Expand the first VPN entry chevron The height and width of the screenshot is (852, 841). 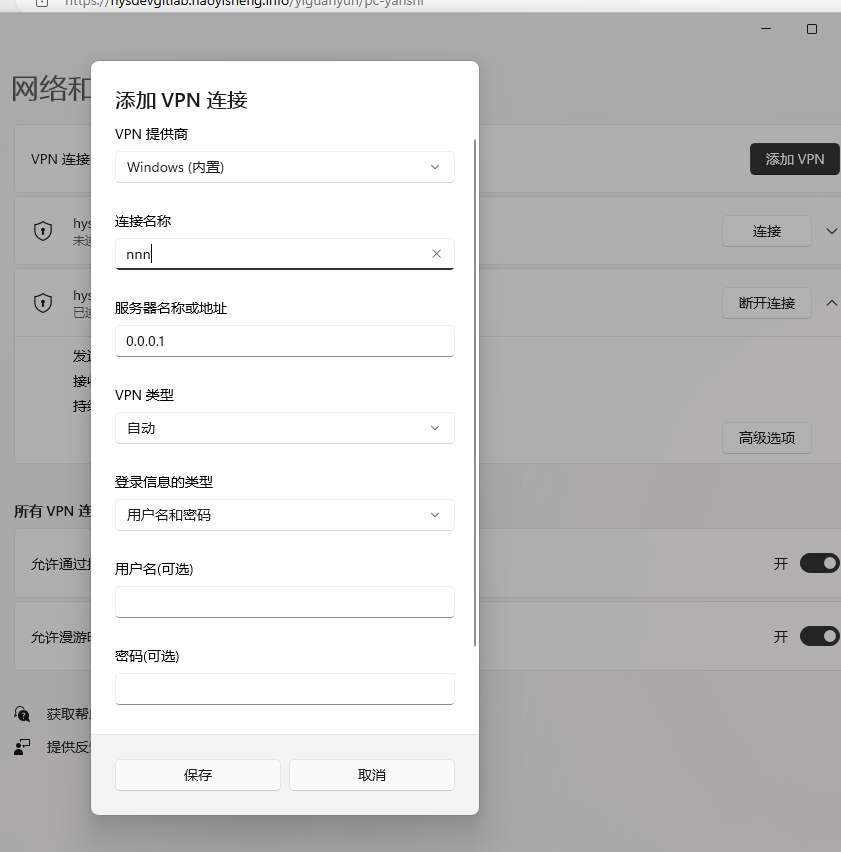pos(831,231)
